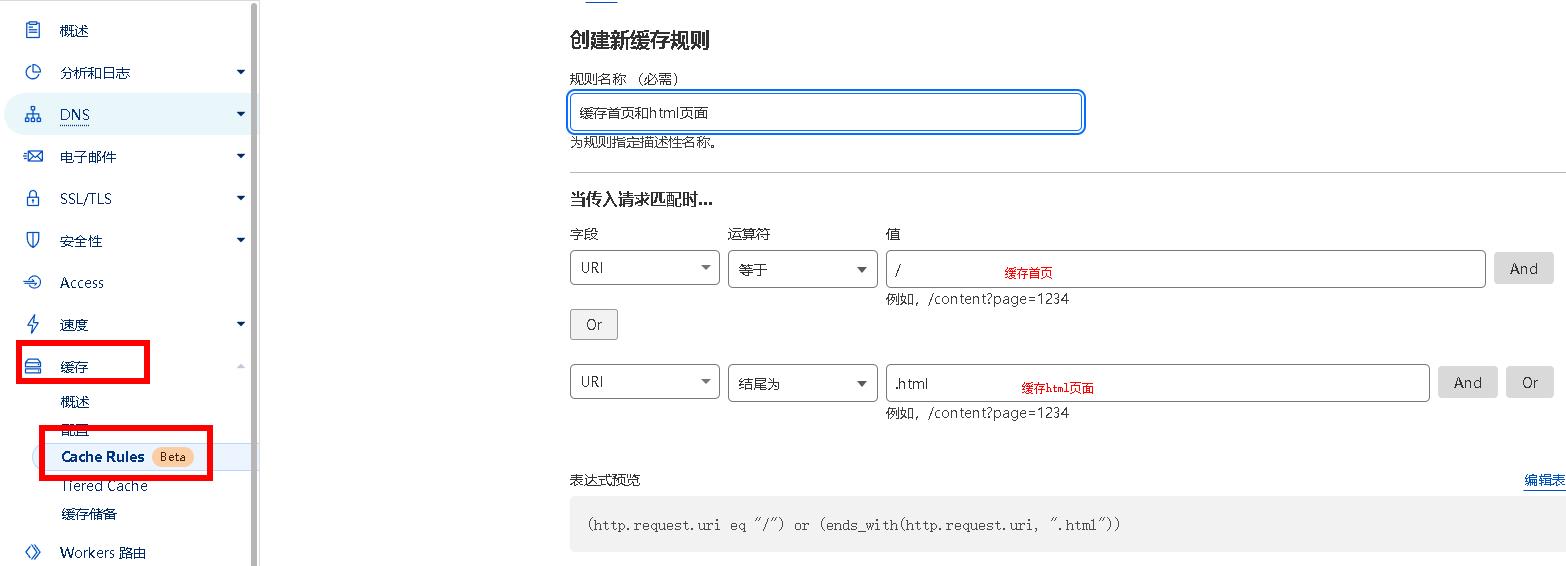Open the 等于 operator dropdown

tap(802, 269)
